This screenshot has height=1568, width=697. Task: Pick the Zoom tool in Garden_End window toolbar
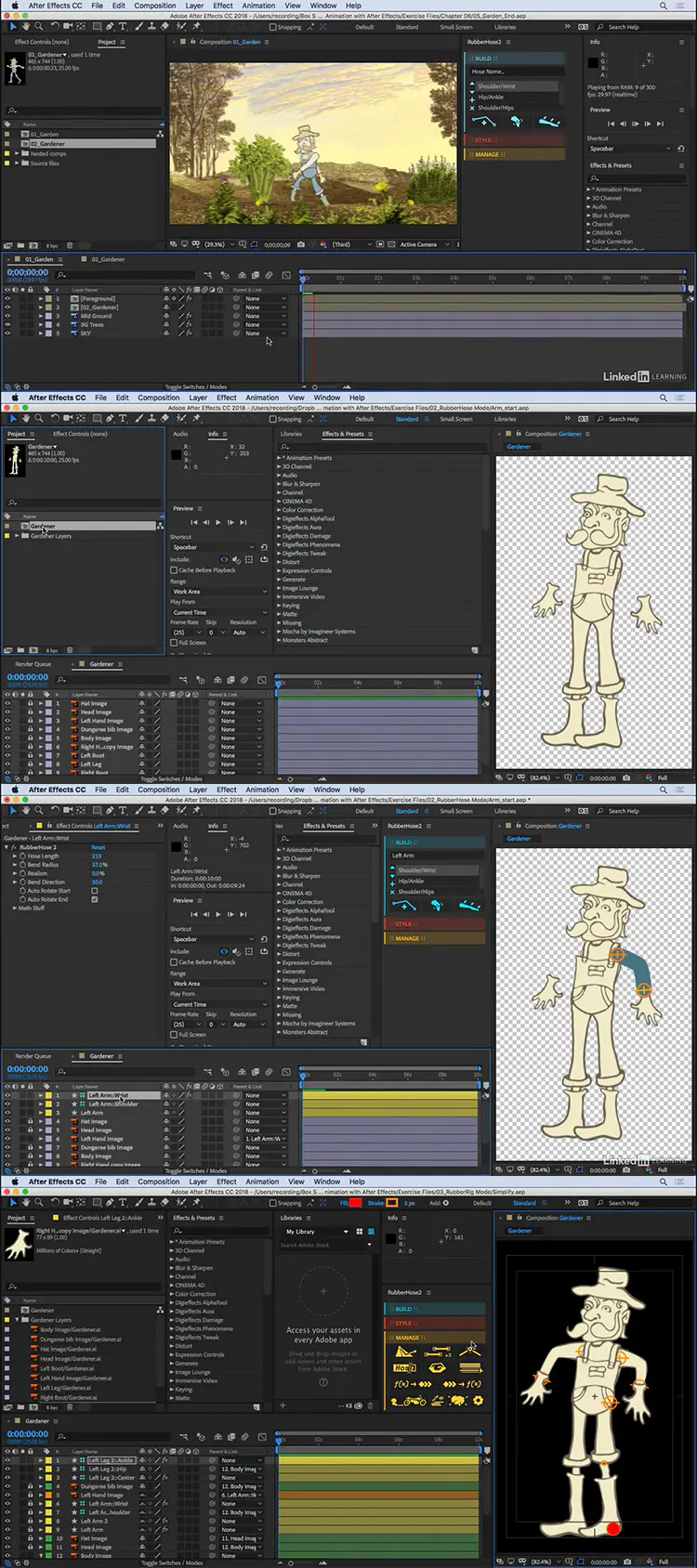[39, 27]
